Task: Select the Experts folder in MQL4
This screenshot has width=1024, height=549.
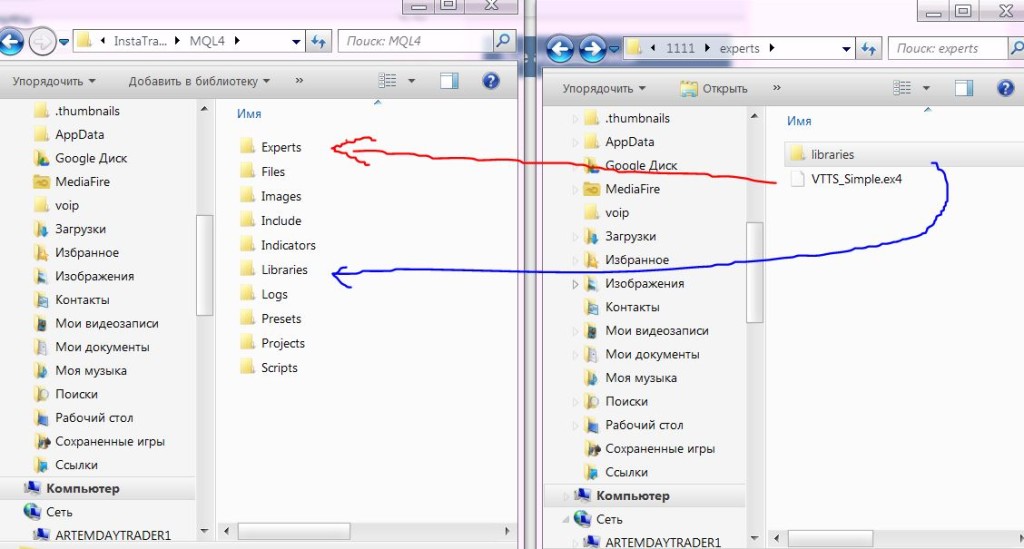Action: coord(270,147)
